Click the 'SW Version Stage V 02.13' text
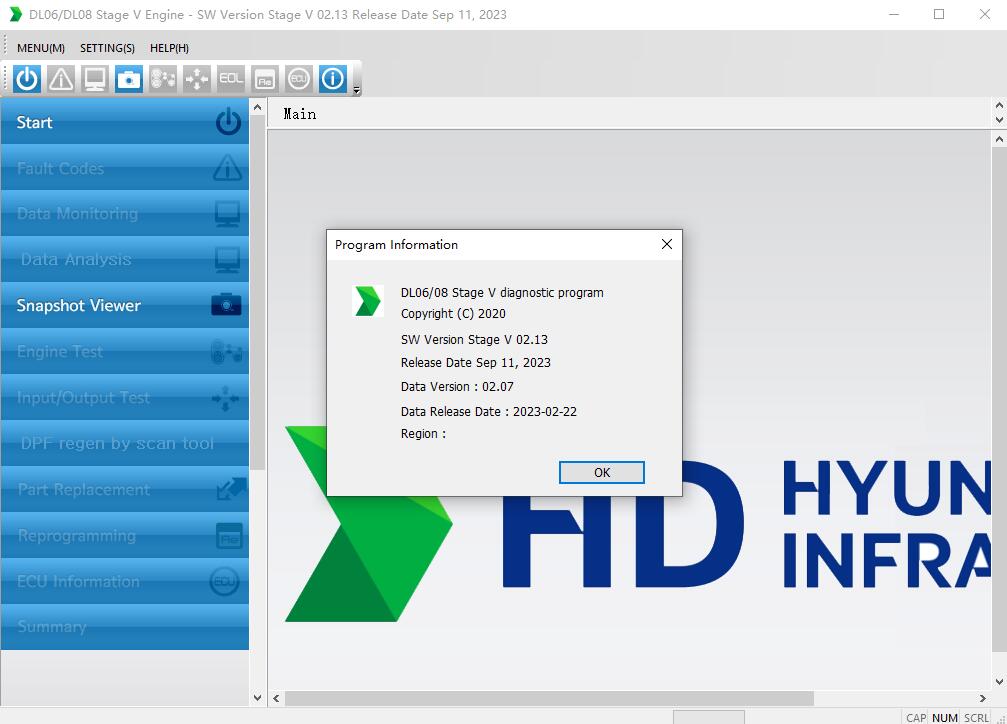 click(x=474, y=339)
